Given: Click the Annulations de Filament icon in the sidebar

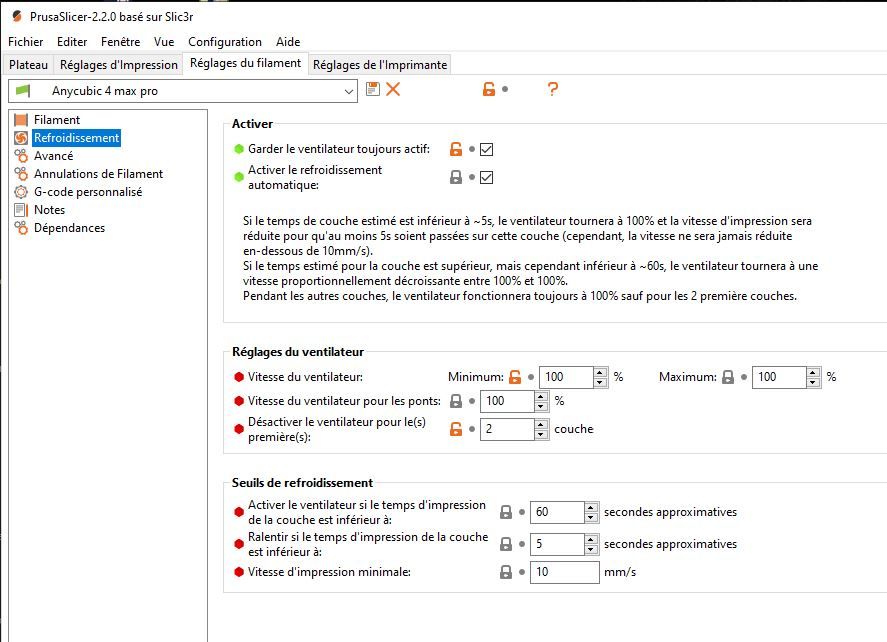Looking at the screenshot, I should pos(21,174).
